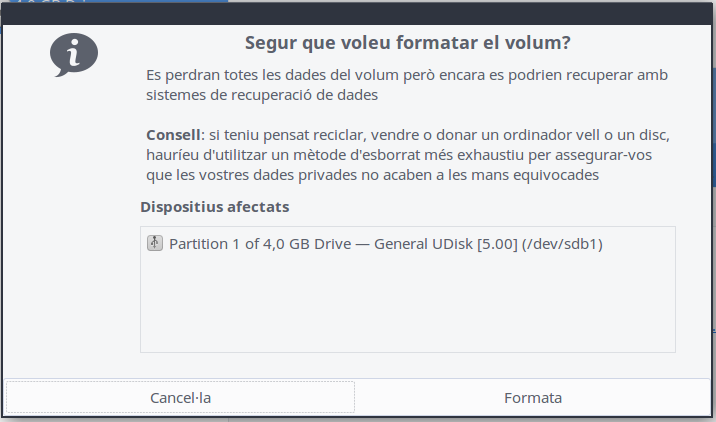Click the 'sistemes de recuperació de dades' line
The image size is (716, 422).
pyautogui.click(x=262, y=97)
